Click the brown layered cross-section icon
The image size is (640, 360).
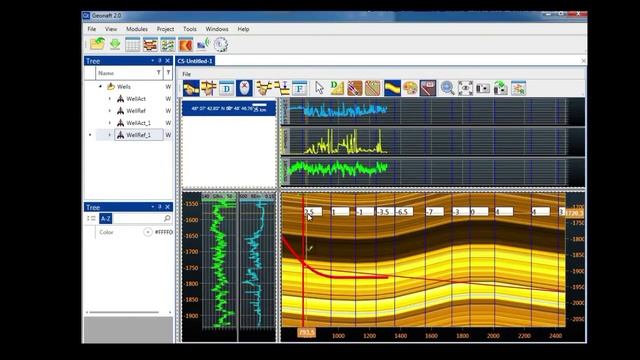(150, 44)
